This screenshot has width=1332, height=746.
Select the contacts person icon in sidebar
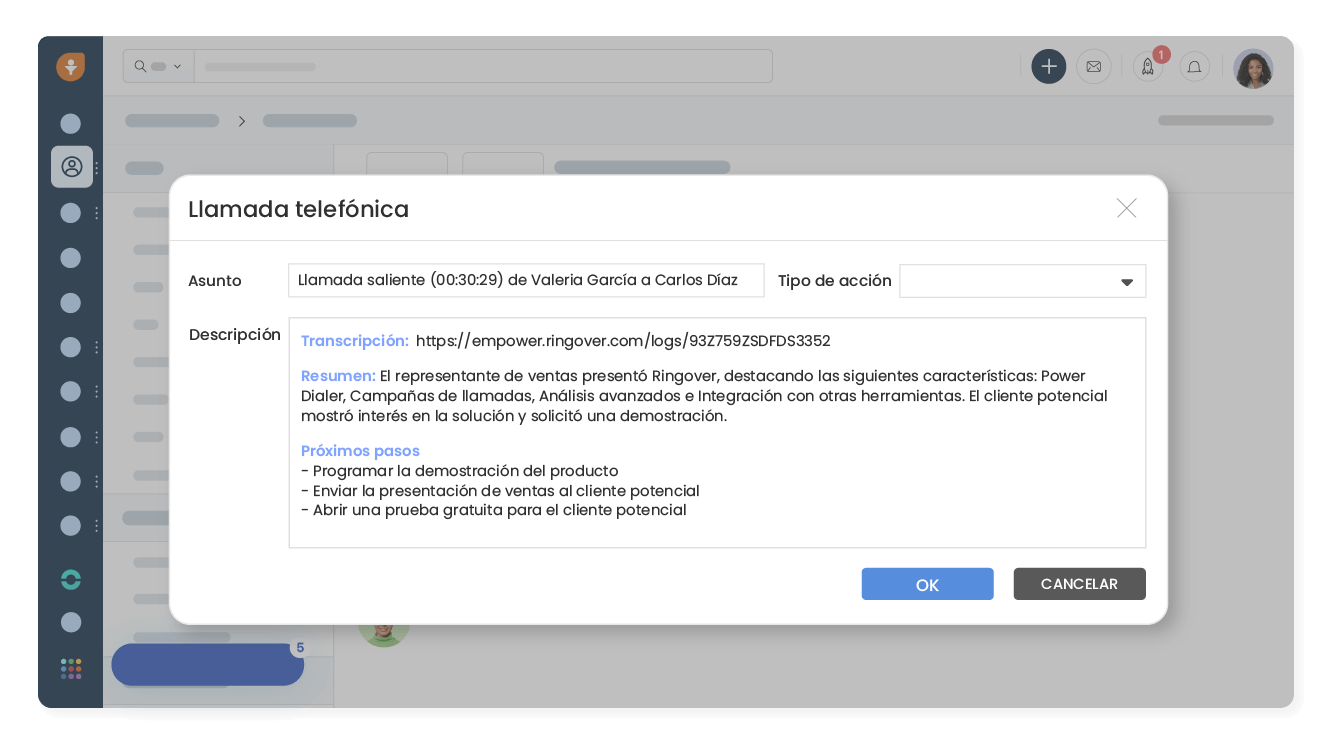pyautogui.click(x=72, y=167)
